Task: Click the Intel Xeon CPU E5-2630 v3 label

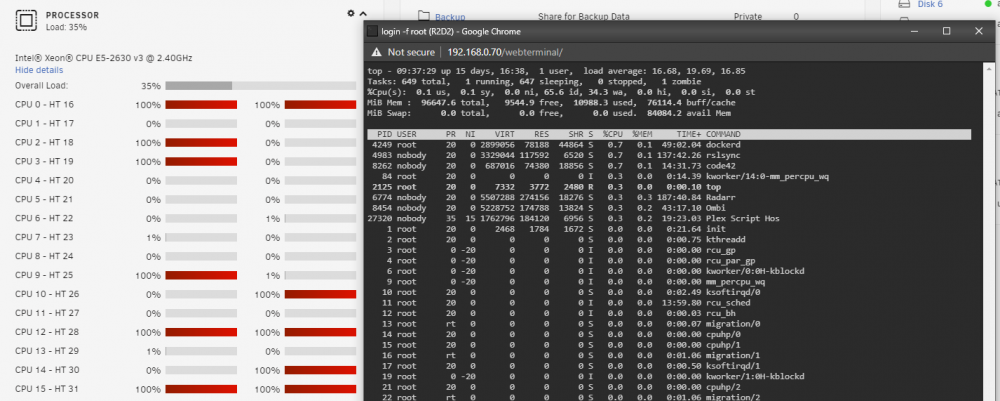Action: tap(104, 58)
